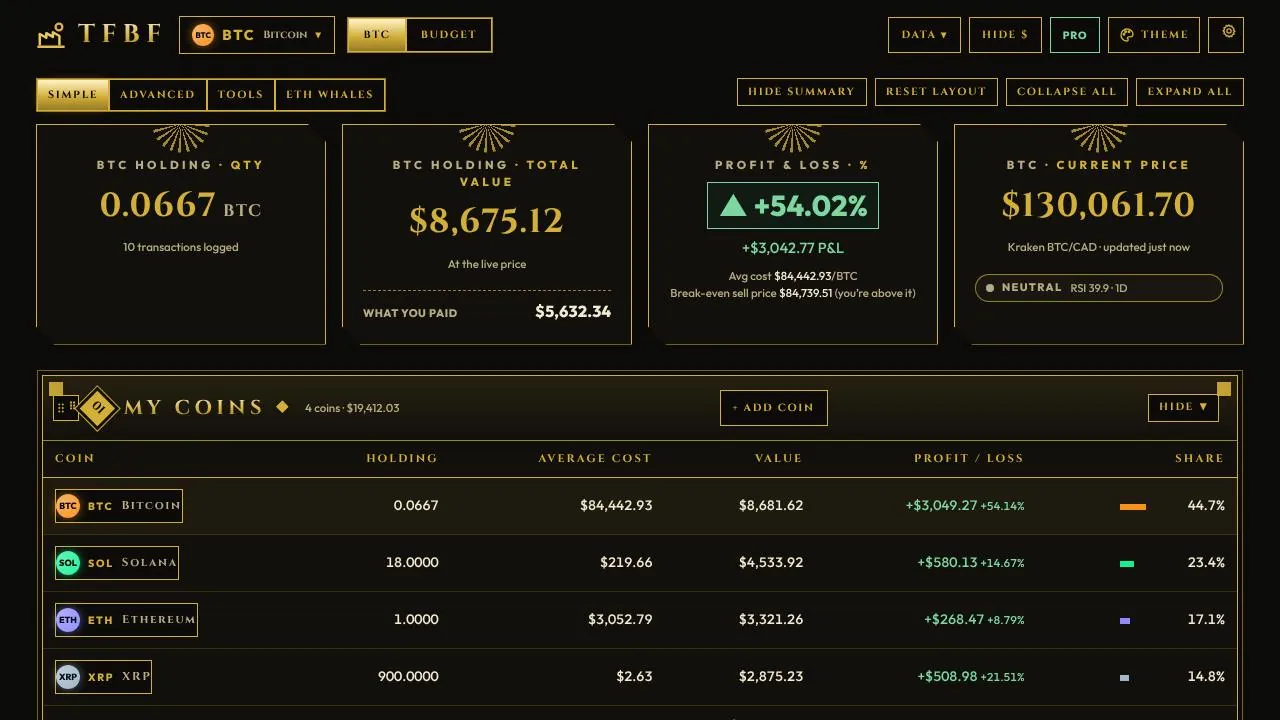Viewport: 1280px width, 720px height.
Task: Click the Neutral RSI indicator pill
Action: [1099, 288]
